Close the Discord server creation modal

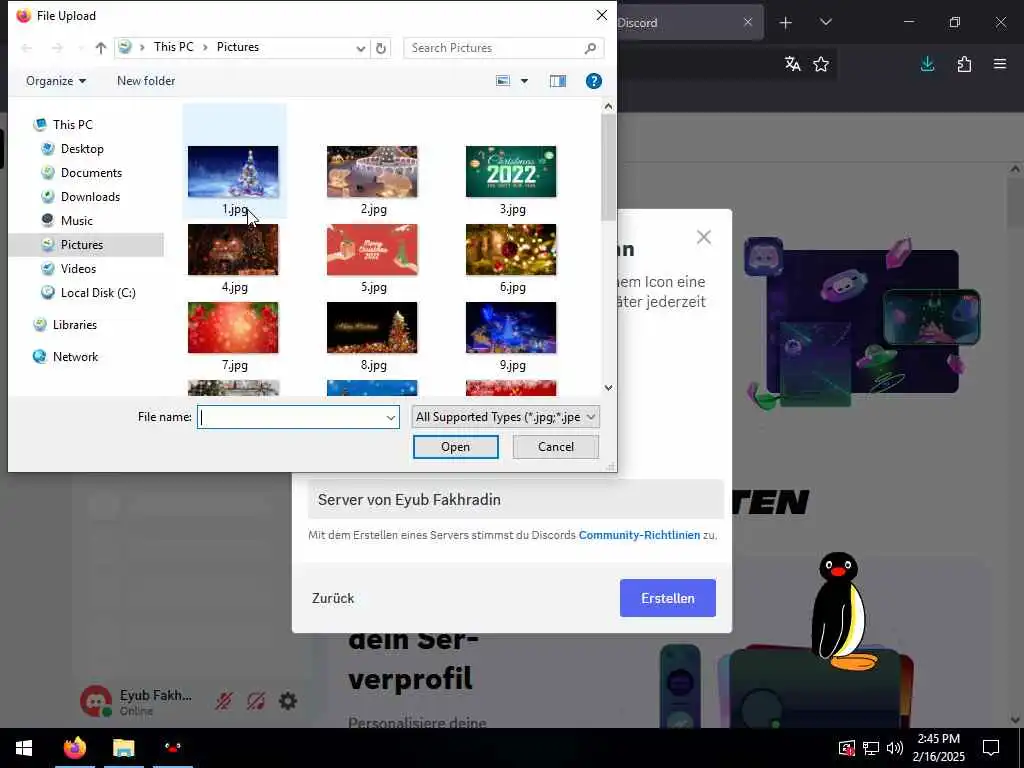point(703,237)
